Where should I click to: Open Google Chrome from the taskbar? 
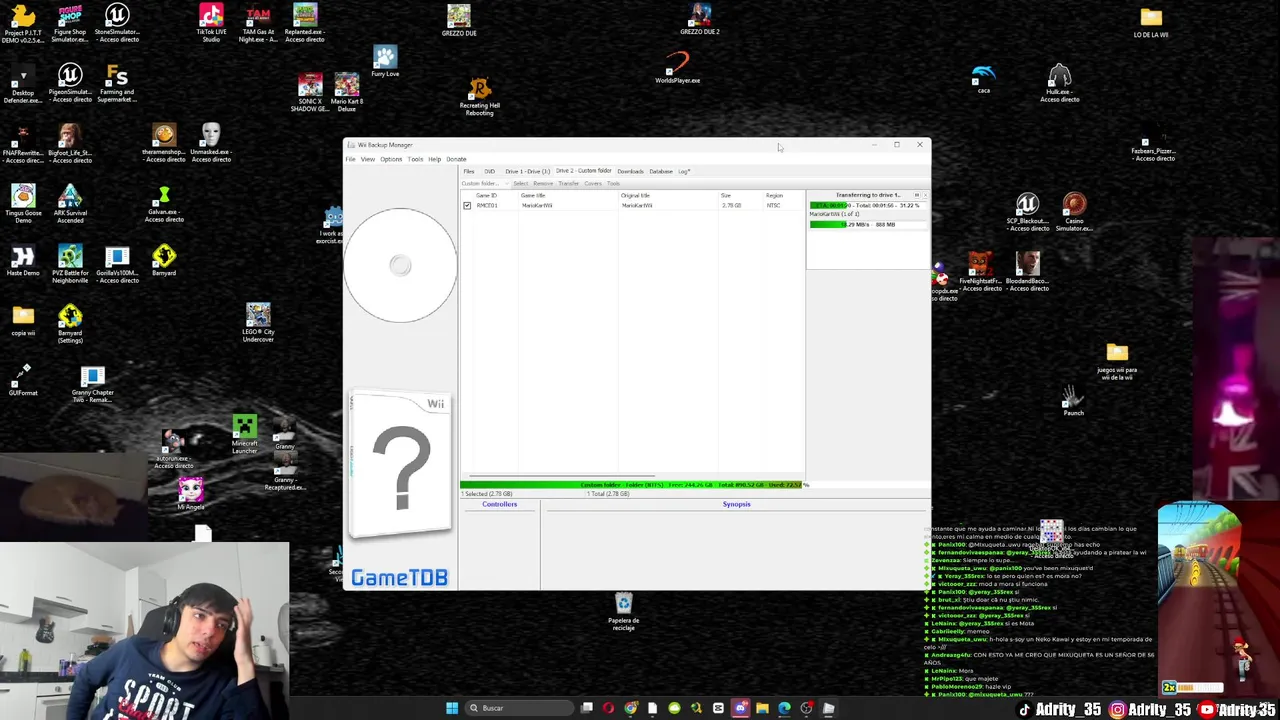pyautogui.click(x=630, y=708)
